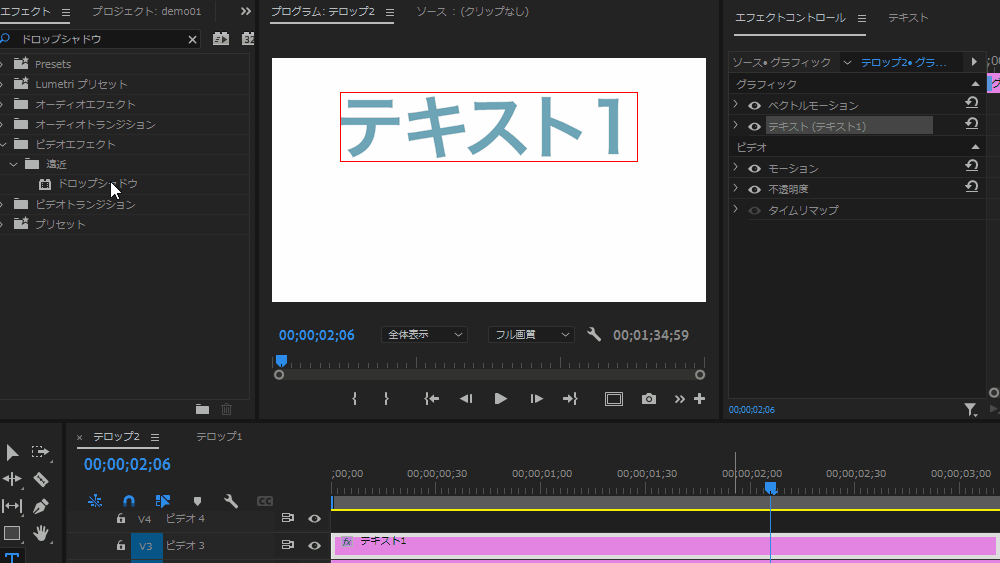
Task: Open プロジェクト: demo01 tab
Action: click(147, 11)
